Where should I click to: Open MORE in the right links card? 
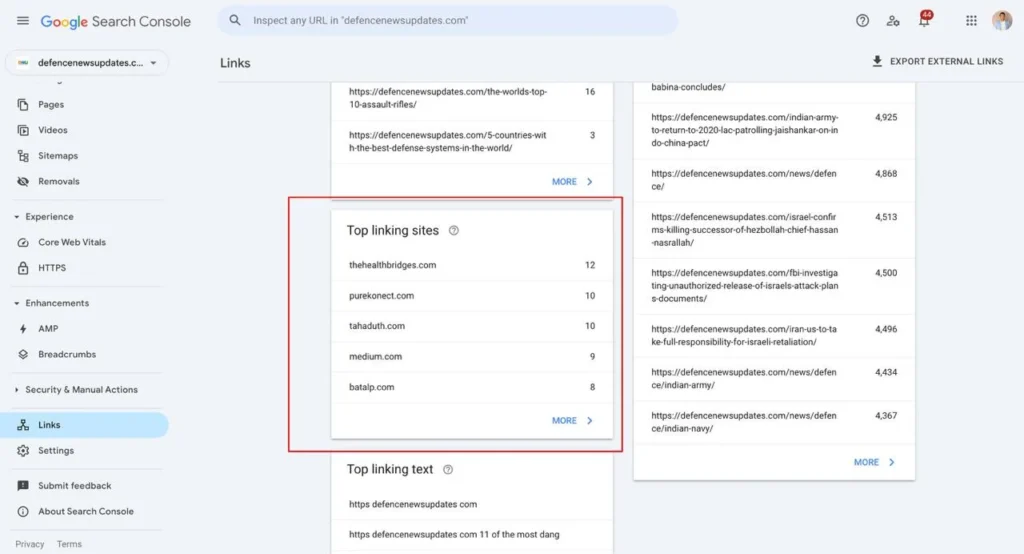point(874,463)
